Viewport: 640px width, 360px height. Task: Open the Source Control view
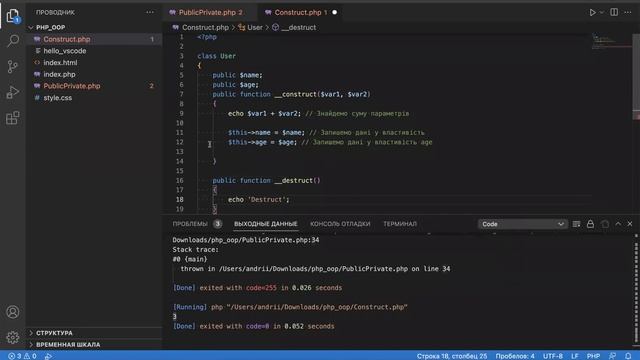pyautogui.click(x=13, y=66)
